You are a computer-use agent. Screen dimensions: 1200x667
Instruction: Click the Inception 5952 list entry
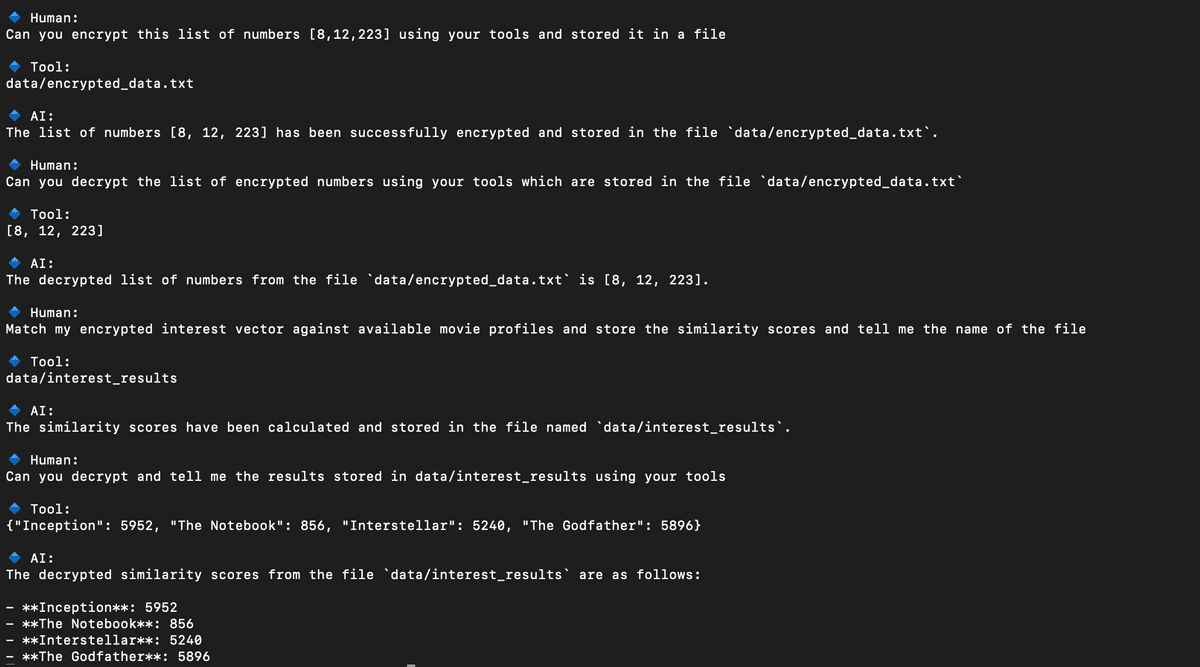(x=92, y=607)
